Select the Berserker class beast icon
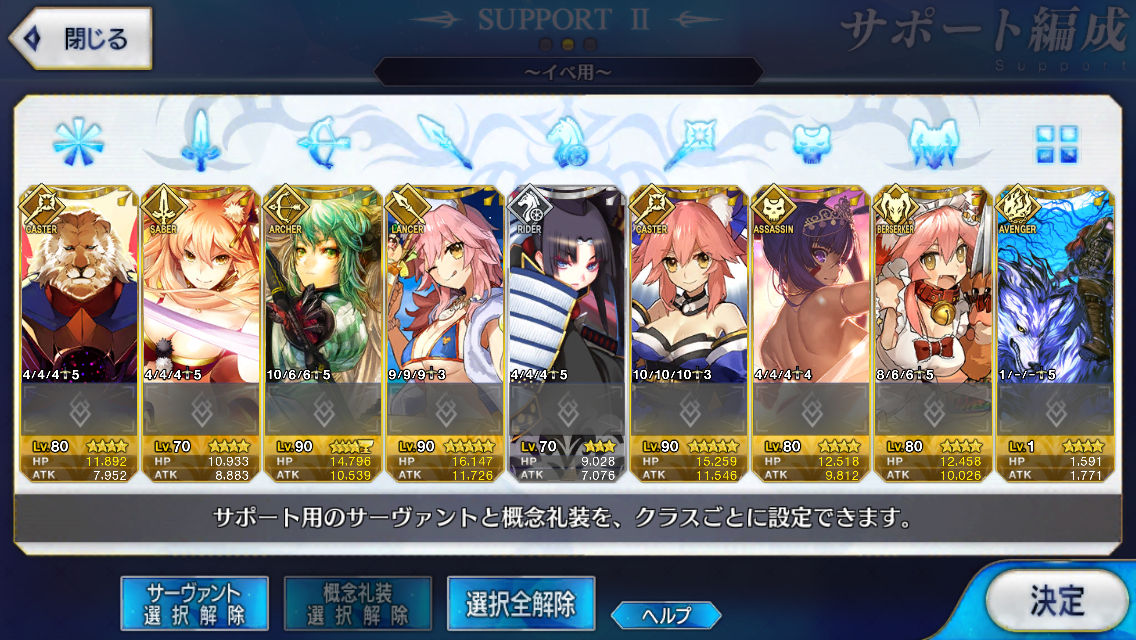This screenshot has width=1136, height=640. (933, 143)
